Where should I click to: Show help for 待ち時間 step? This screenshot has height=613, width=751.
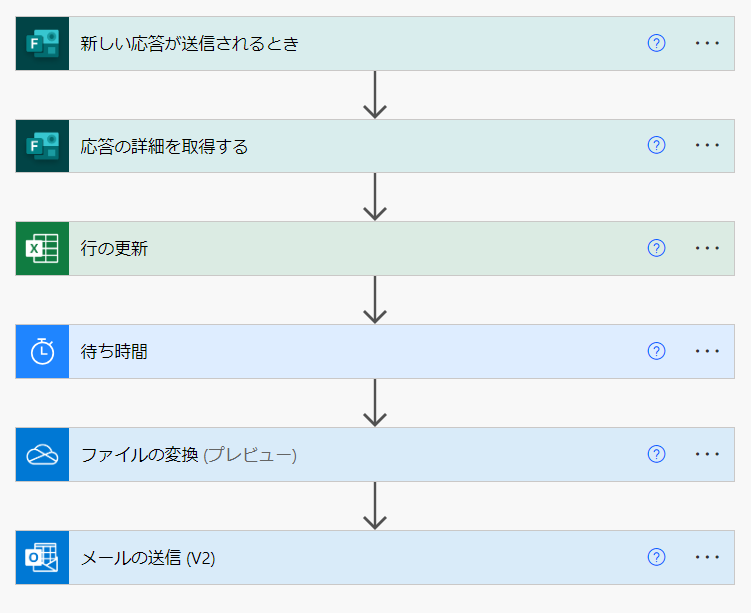point(656,351)
